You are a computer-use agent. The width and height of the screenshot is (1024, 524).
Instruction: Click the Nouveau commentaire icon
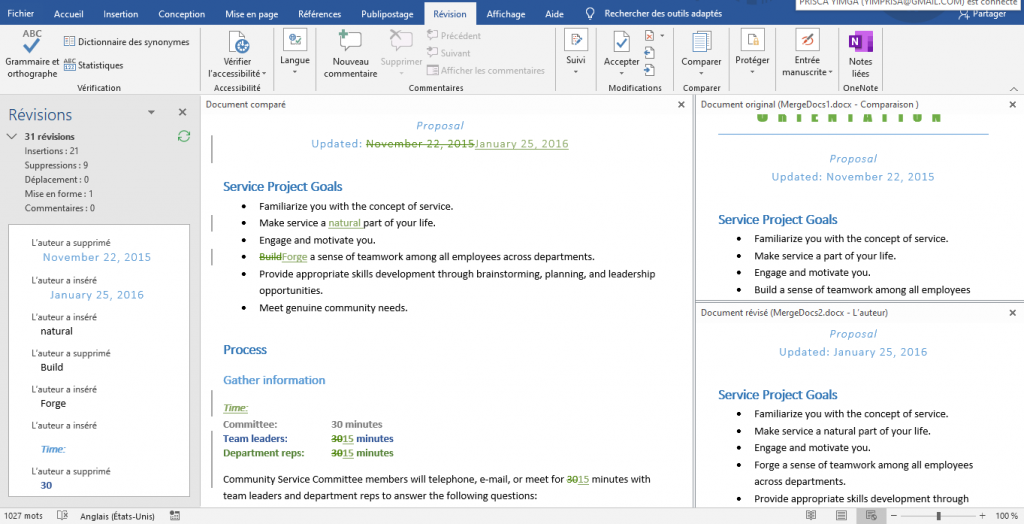pyautogui.click(x=350, y=43)
